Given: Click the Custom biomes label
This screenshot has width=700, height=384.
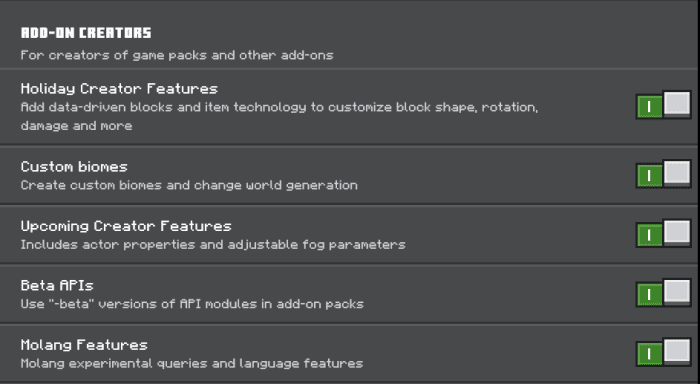Looking at the screenshot, I should [x=74, y=167].
